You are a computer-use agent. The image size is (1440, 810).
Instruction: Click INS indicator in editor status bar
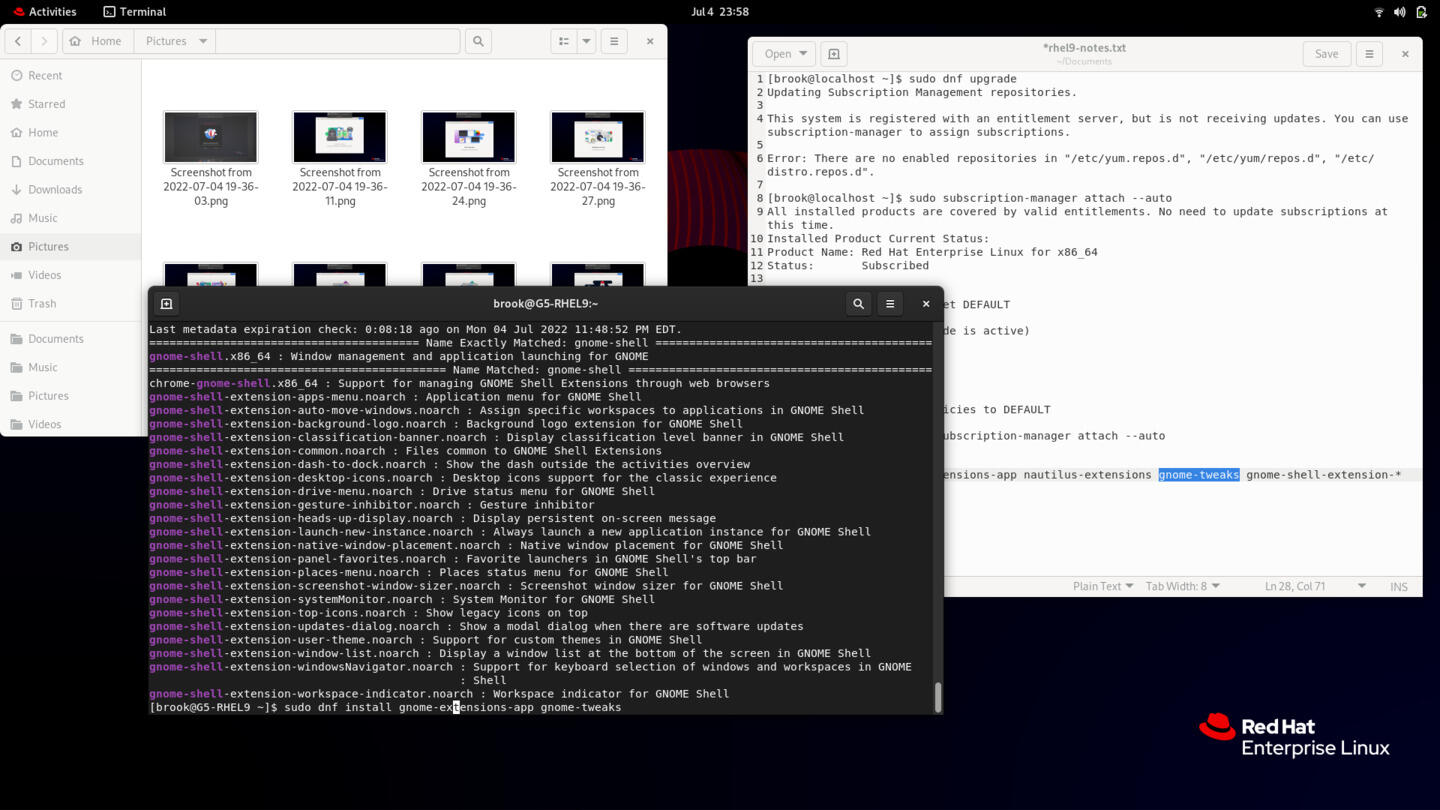click(x=1399, y=587)
